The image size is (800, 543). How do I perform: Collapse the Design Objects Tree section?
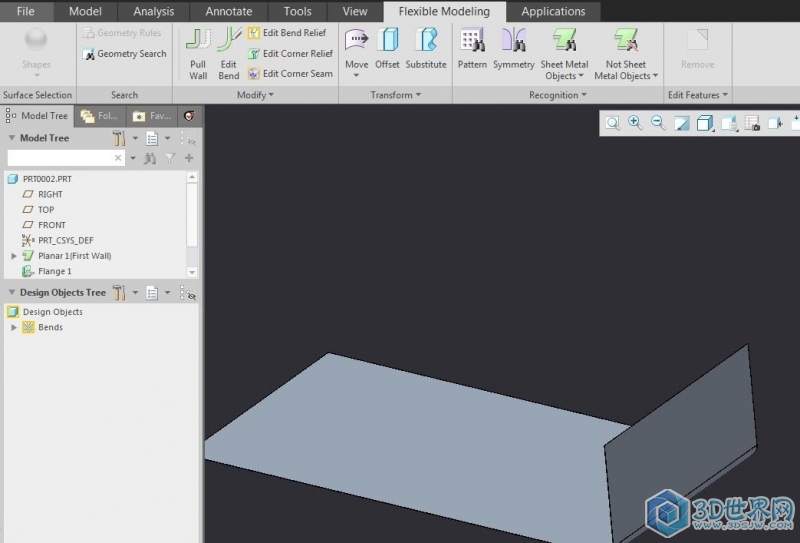tap(11, 292)
